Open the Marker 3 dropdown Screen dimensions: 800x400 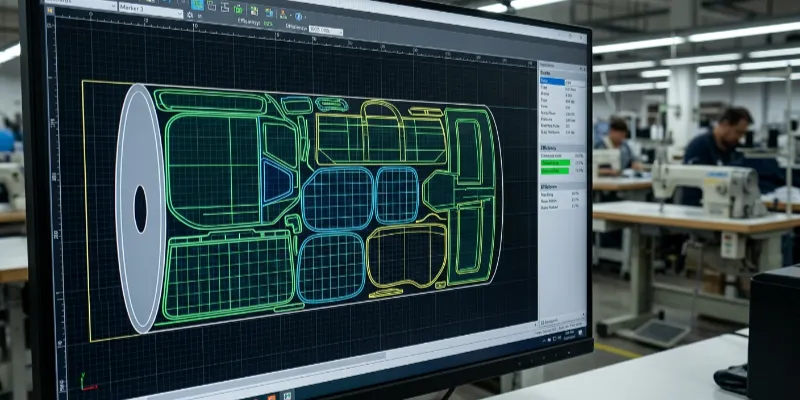pyautogui.click(x=151, y=9)
